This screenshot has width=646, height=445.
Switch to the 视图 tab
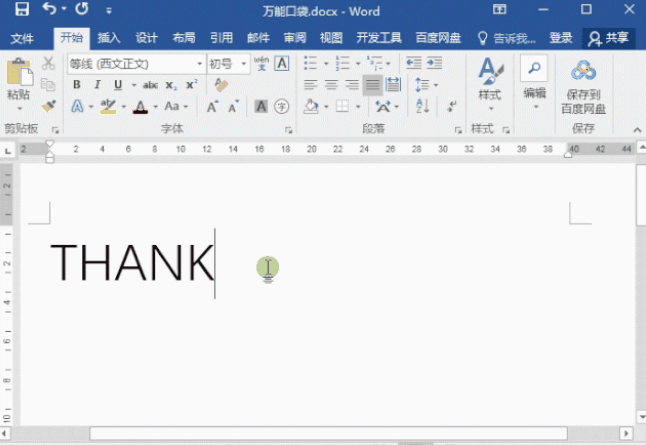331,38
